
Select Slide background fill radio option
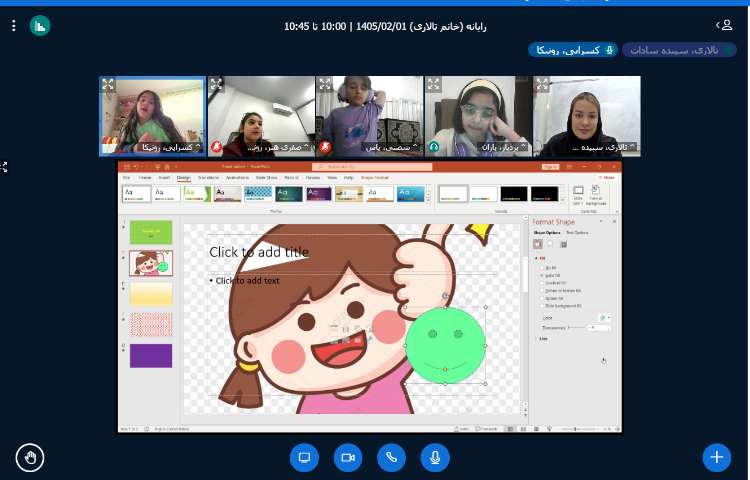click(561, 306)
